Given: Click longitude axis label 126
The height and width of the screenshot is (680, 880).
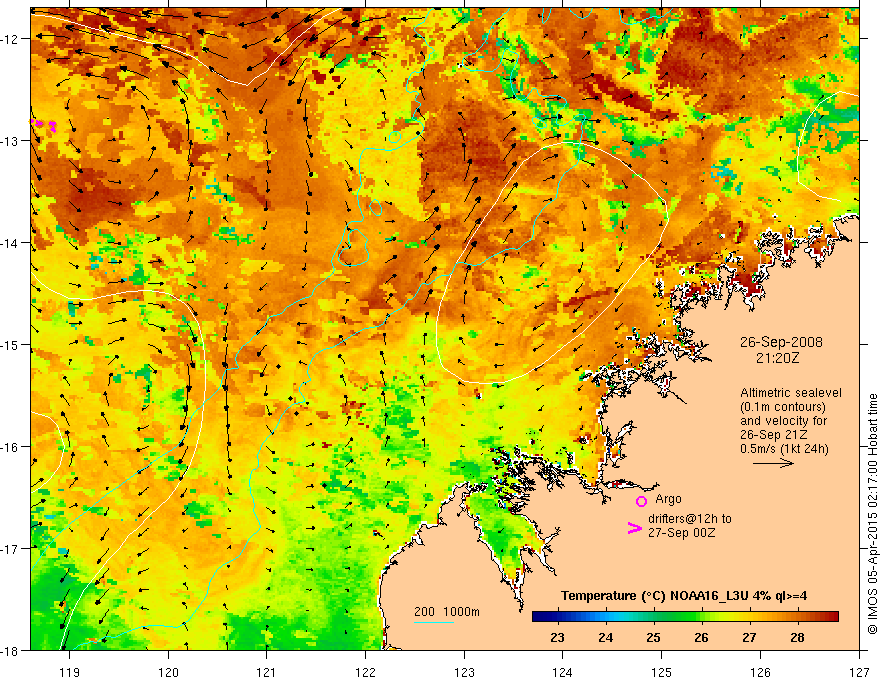Looking at the screenshot, I should (x=760, y=672).
